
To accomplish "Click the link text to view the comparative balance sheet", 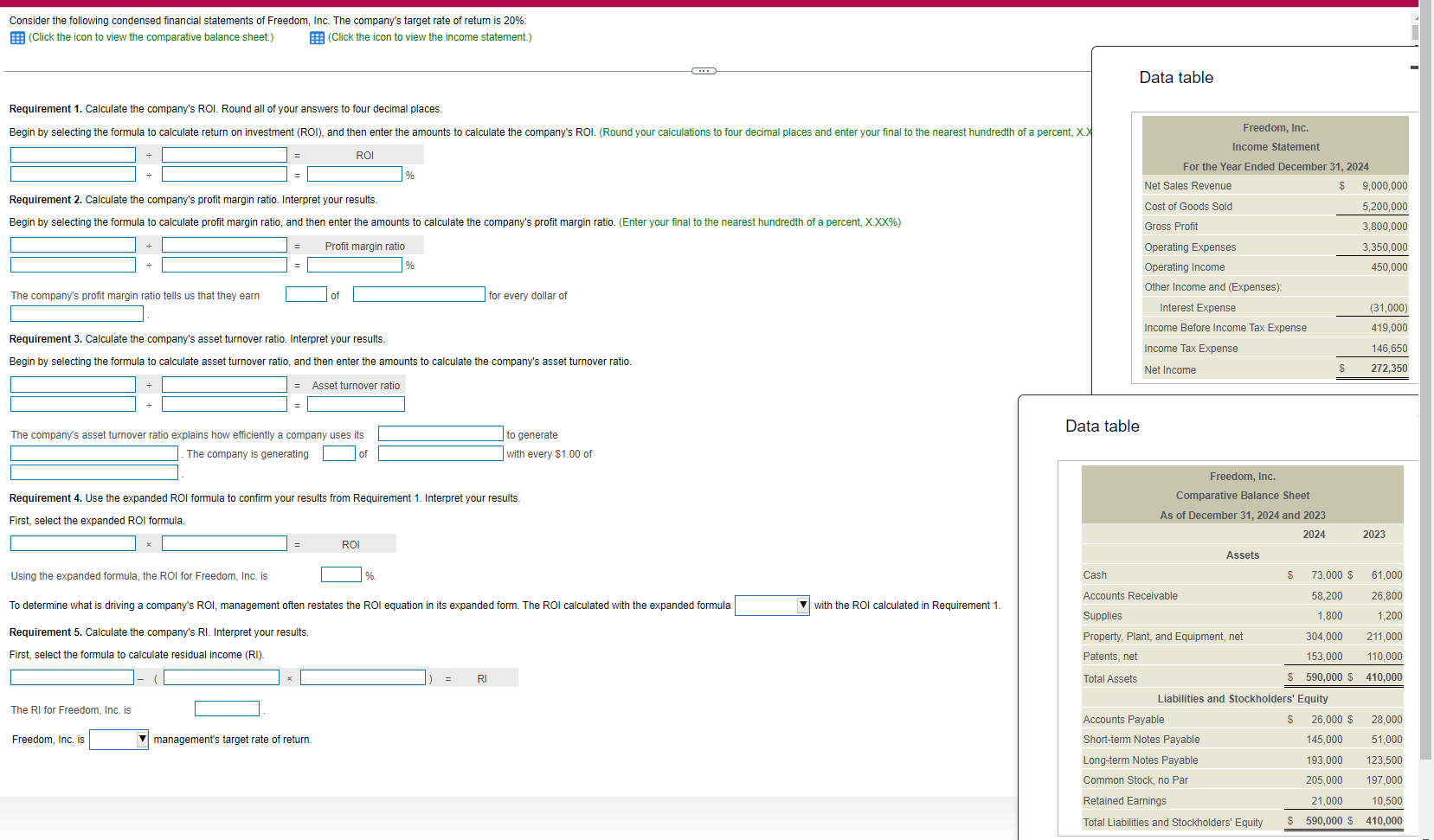I will pyautogui.click(x=151, y=37).
